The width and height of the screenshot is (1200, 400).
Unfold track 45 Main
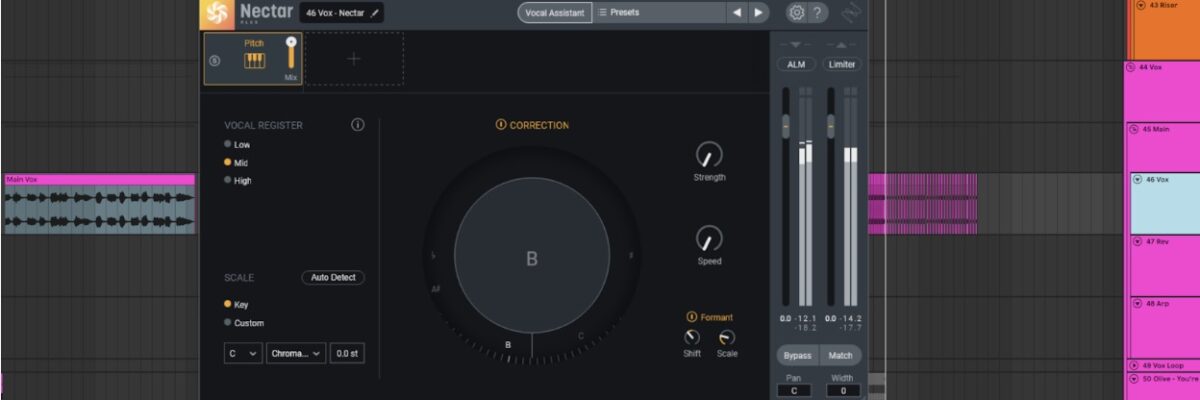(1132, 128)
